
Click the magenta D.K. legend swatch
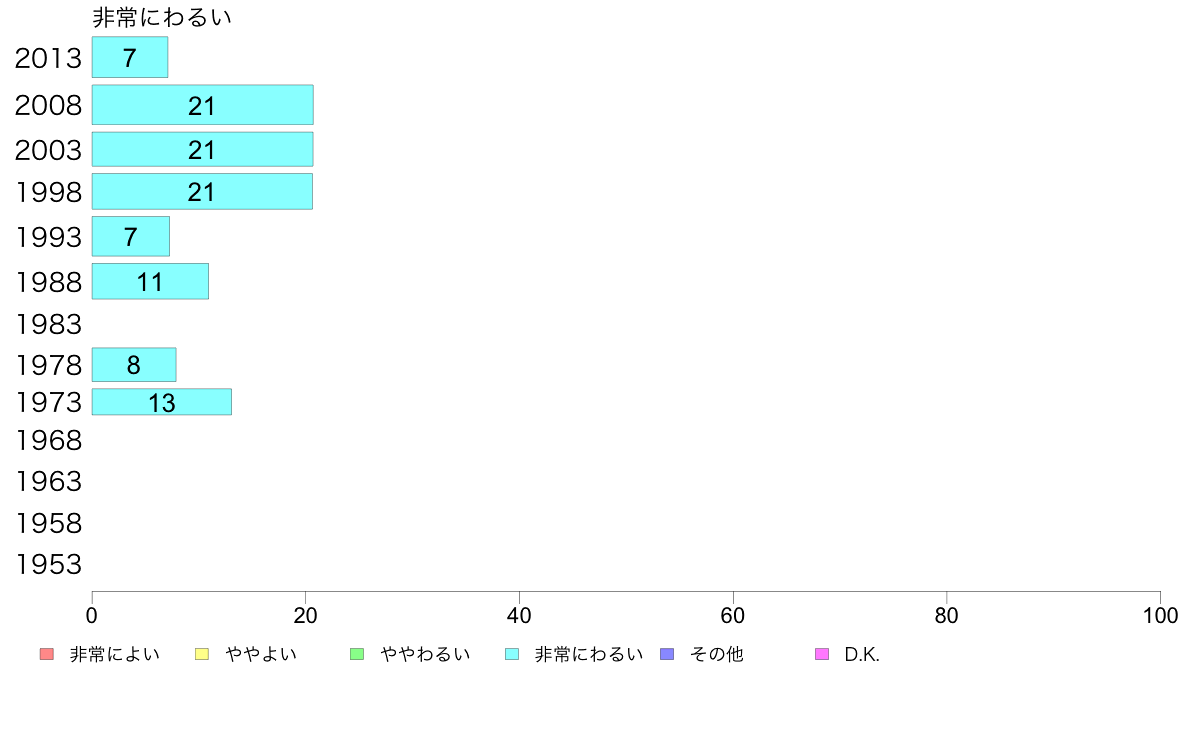[x=822, y=654]
